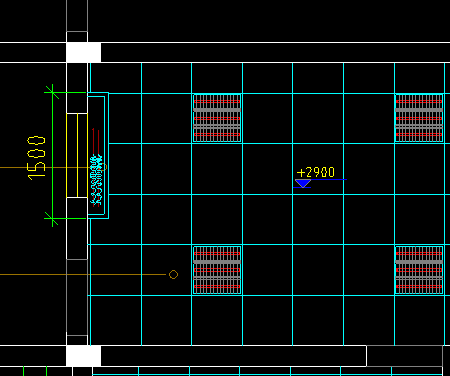Select the vertical cyan annotation text
The image size is (450, 376).
click(97, 180)
